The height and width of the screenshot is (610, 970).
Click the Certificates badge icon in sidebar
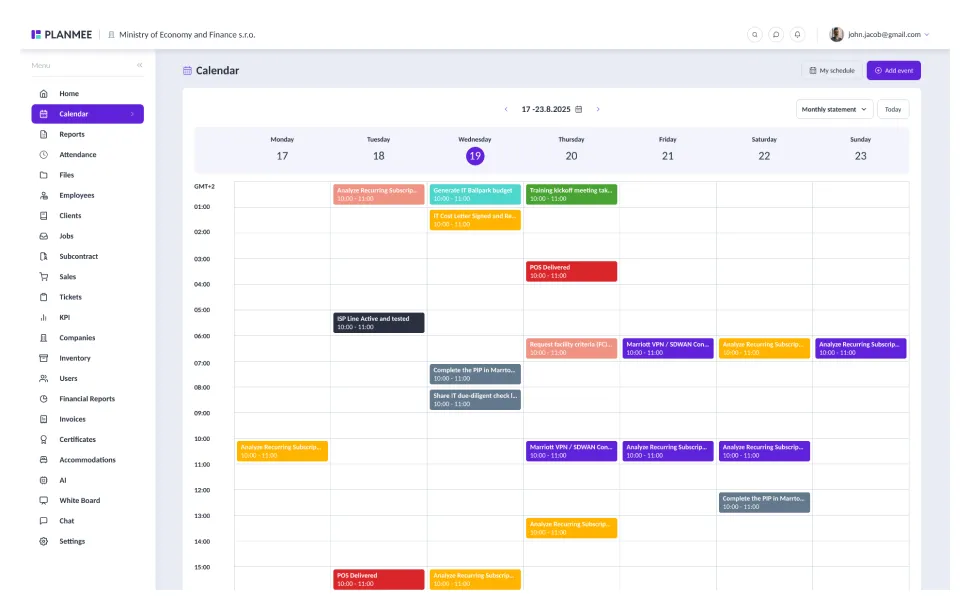(x=43, y=439)
